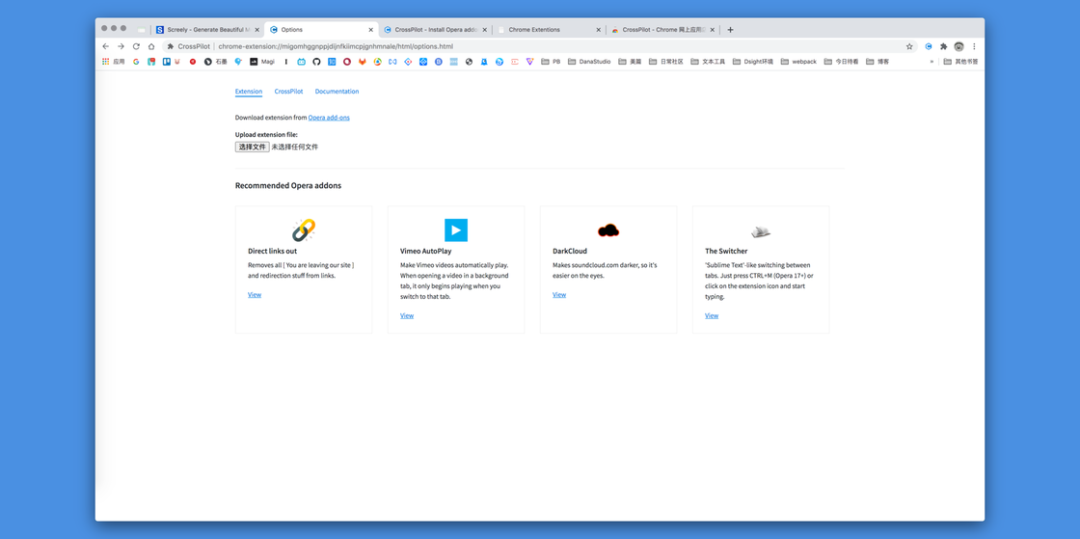Click the DarkCloud cloud icon

click(608, 230)
